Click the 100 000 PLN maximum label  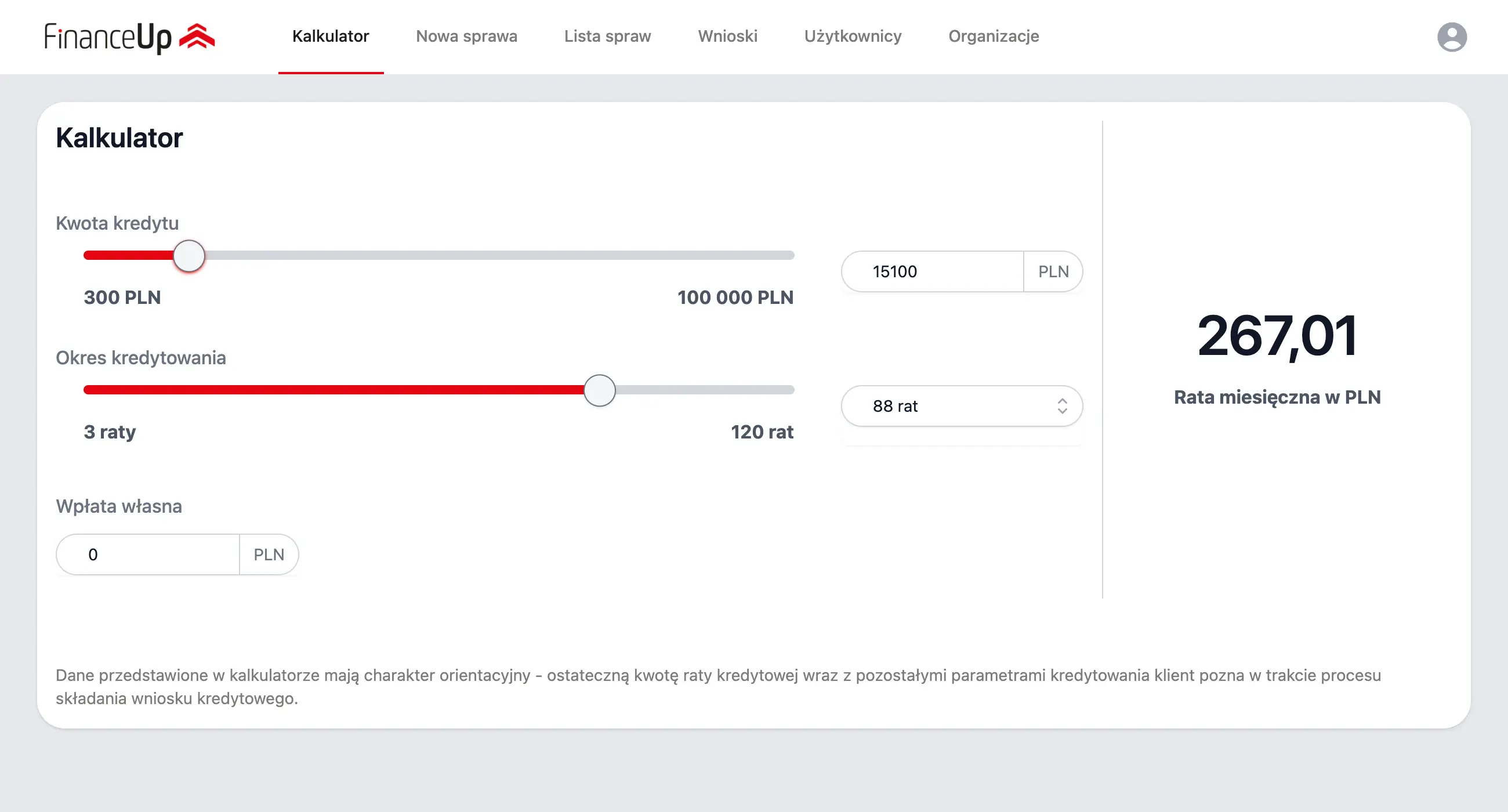tap(735, 298)
